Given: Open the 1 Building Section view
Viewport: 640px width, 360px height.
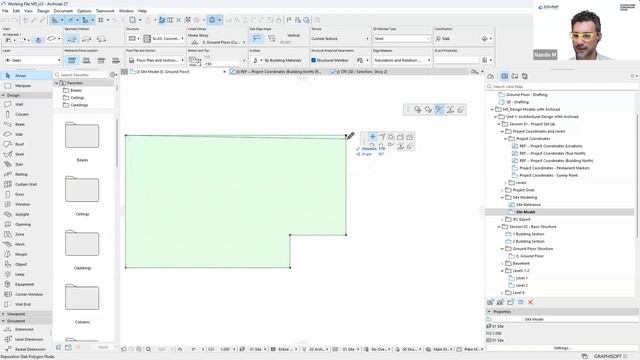Looking at the screenshot, I should click(x=529, y=234).
